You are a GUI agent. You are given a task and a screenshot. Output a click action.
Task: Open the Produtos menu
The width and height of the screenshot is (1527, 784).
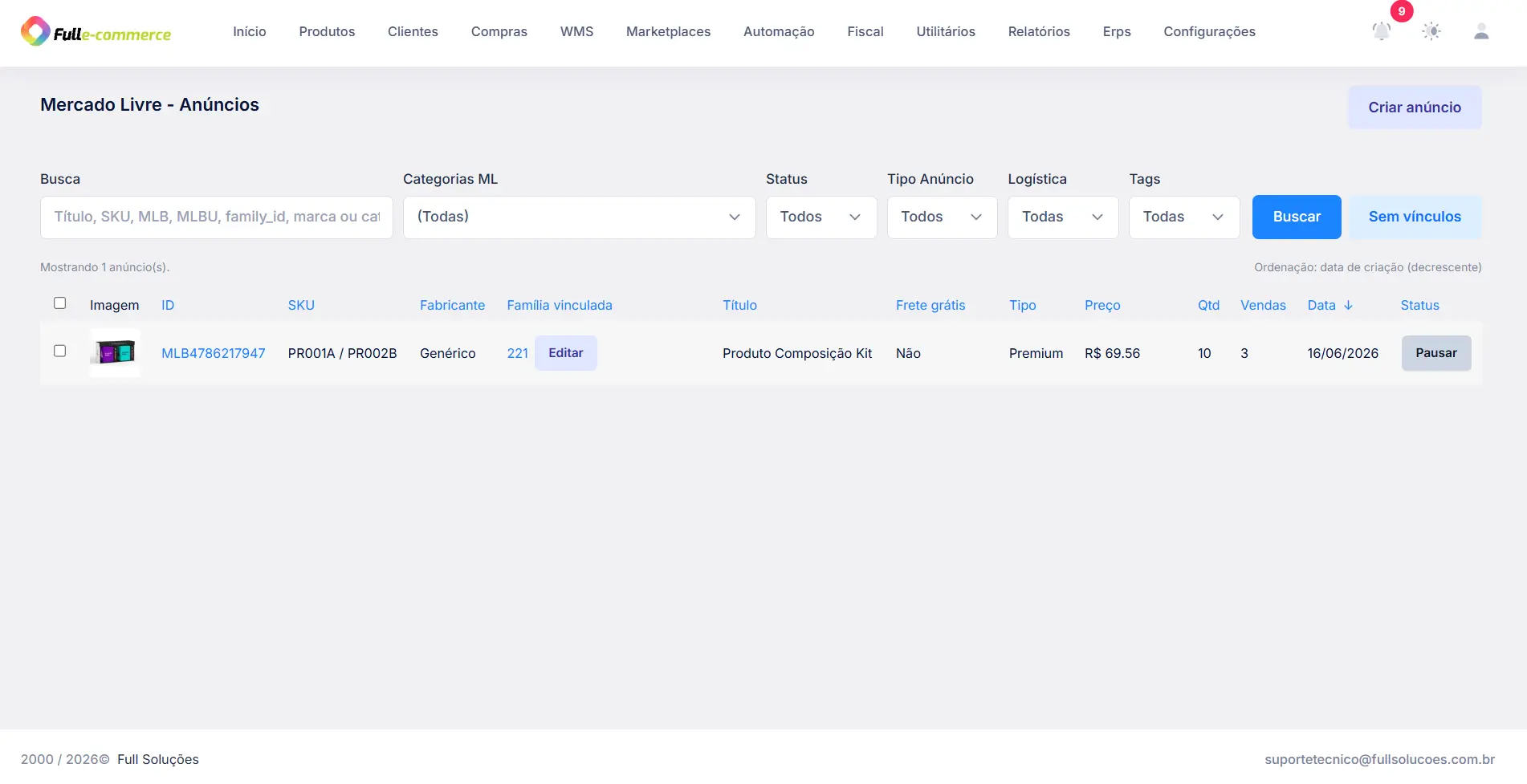coord(327,31)
